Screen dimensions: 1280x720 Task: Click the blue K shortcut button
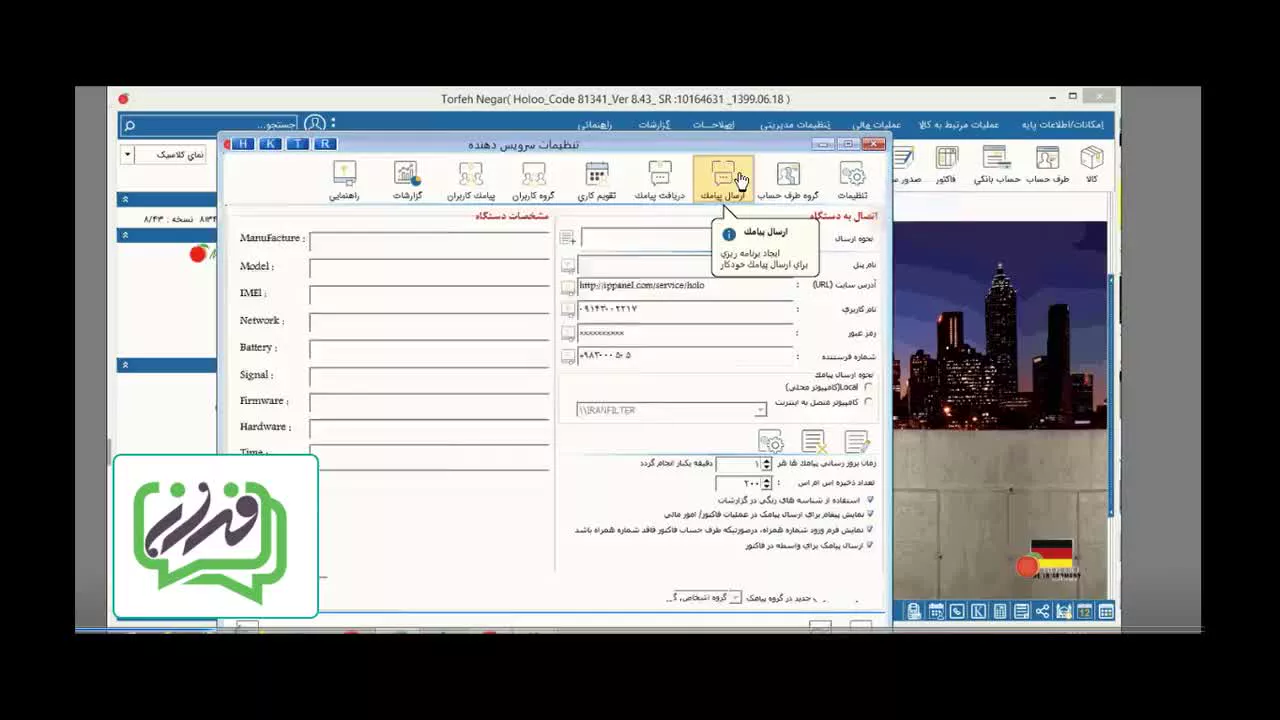[x=270, y=144]
